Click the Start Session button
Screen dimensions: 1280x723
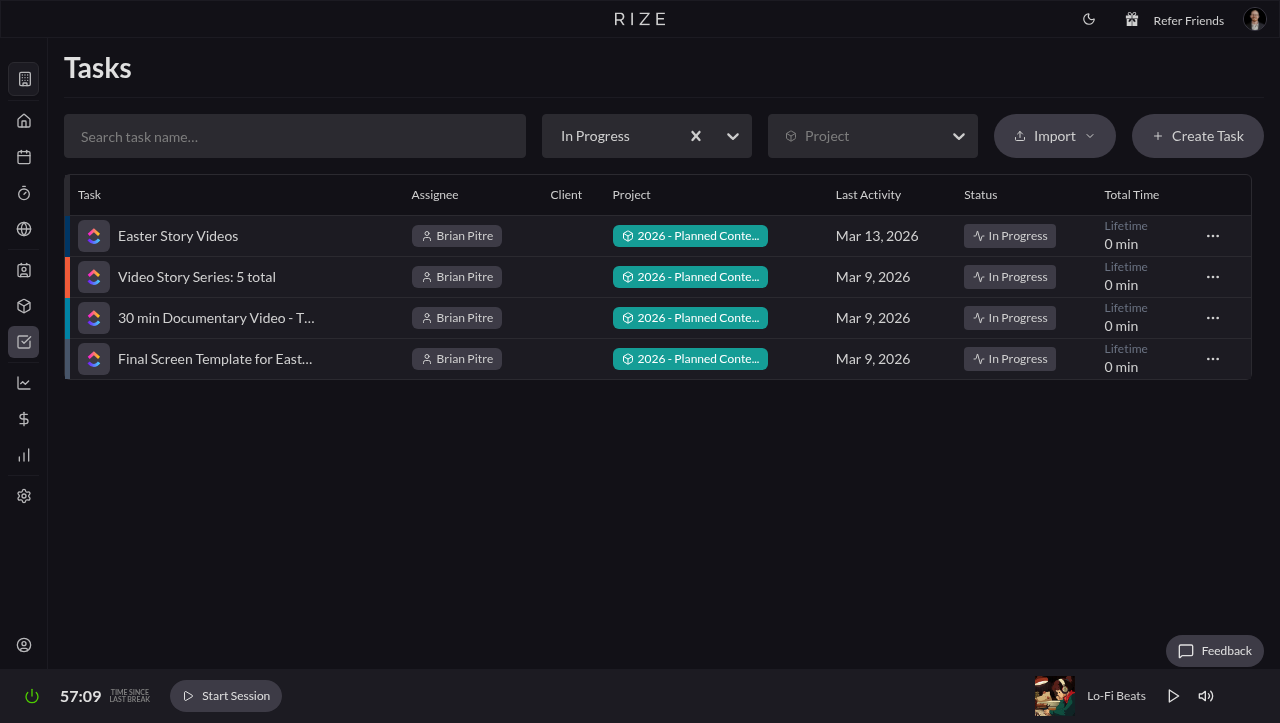point(226,696)
